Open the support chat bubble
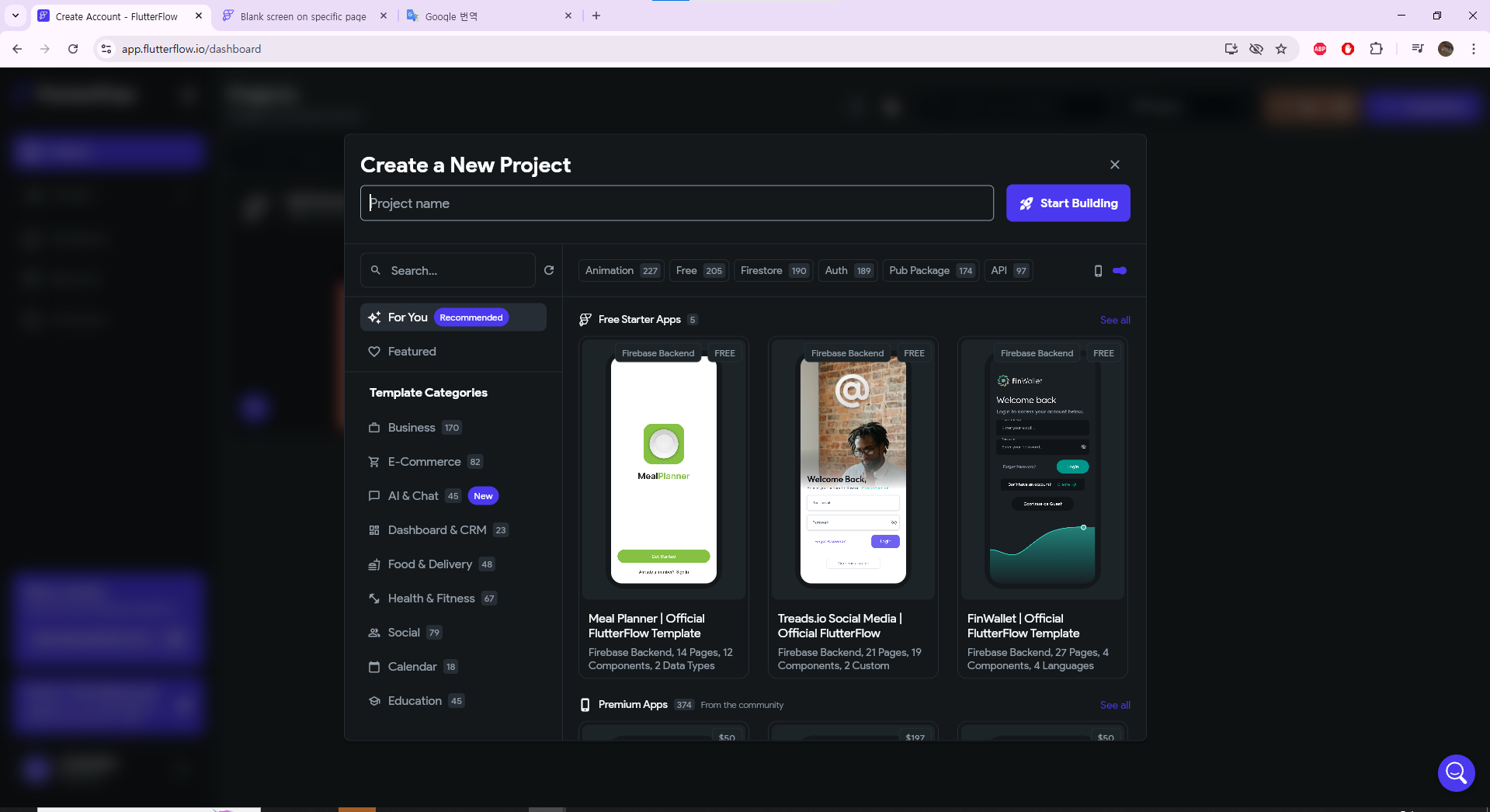 (1456, 772)
